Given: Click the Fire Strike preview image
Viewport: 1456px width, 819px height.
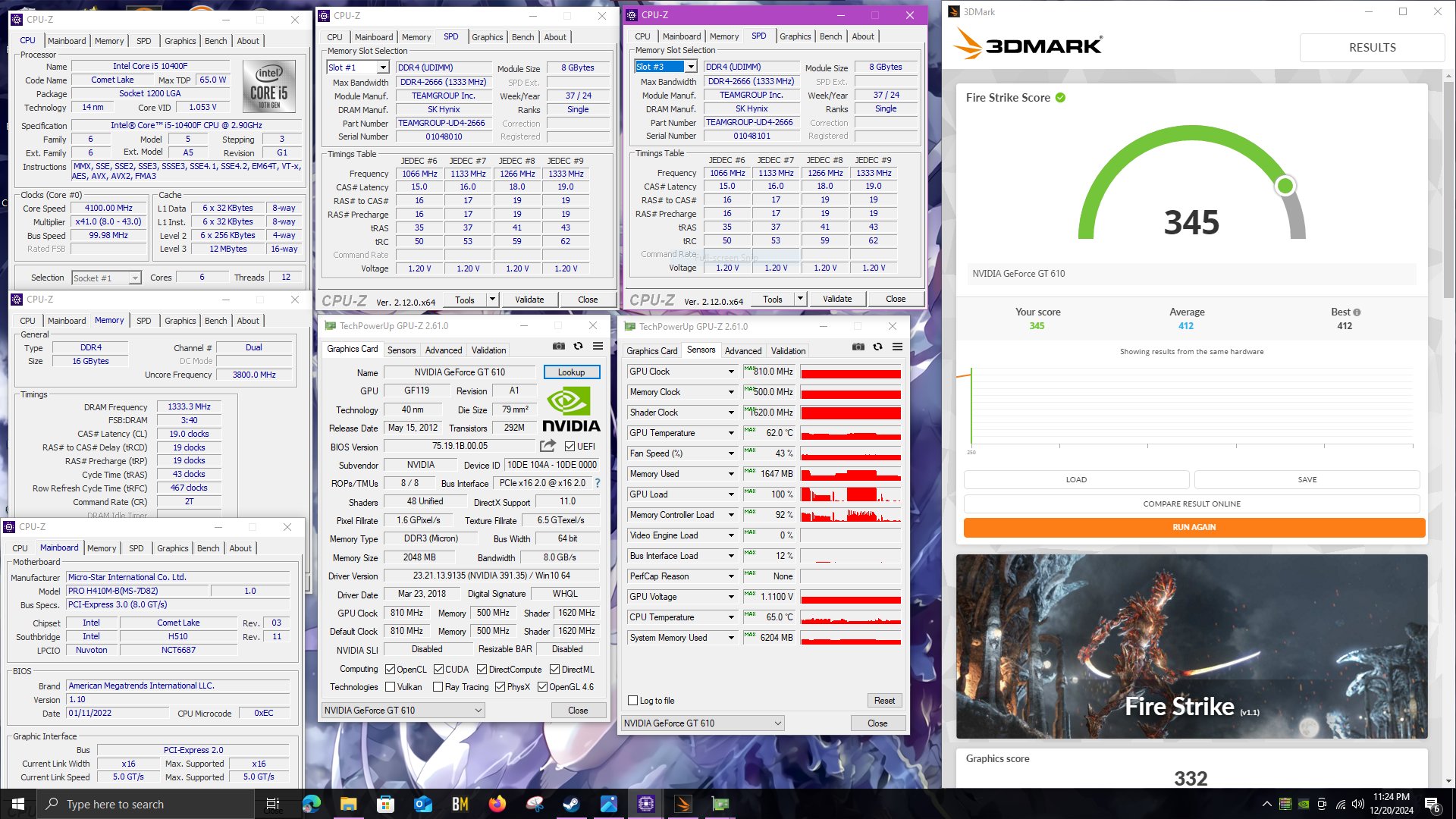Looking at the screenshot, I should [x=1191, y=646].
